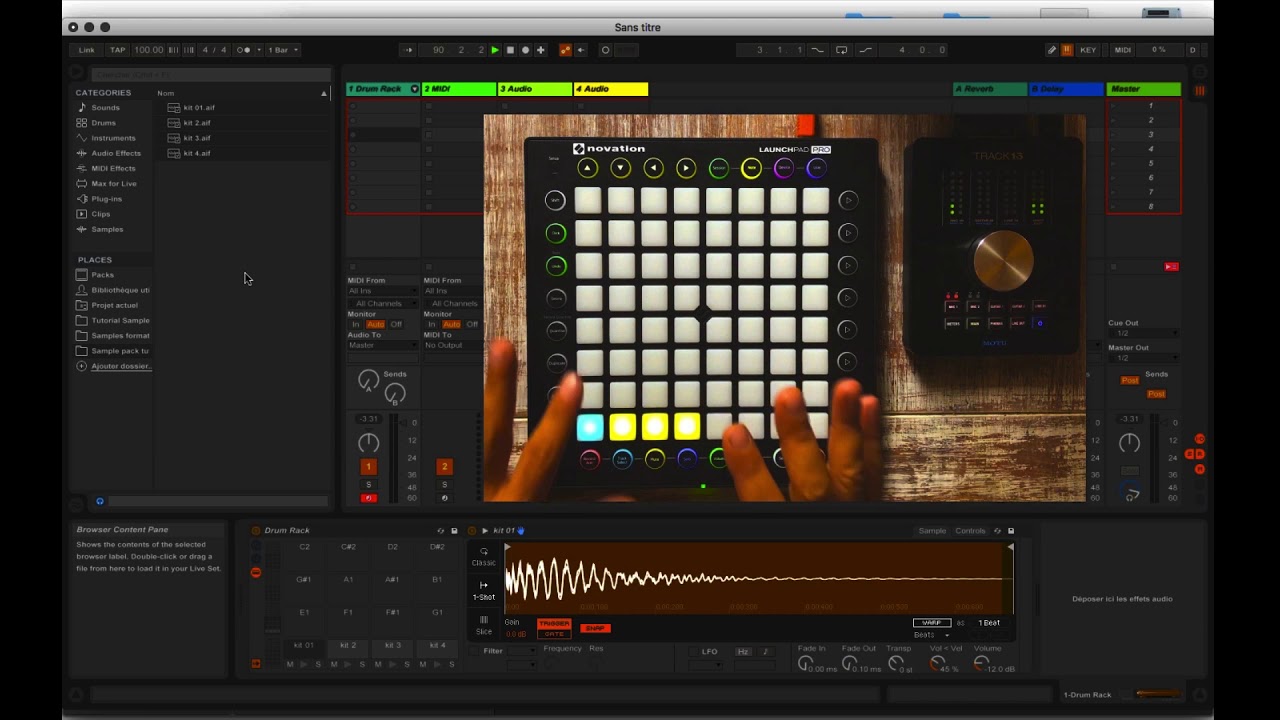Select the 4 Audio track header
Screen dimensions: 1280x720
point(611,89)
